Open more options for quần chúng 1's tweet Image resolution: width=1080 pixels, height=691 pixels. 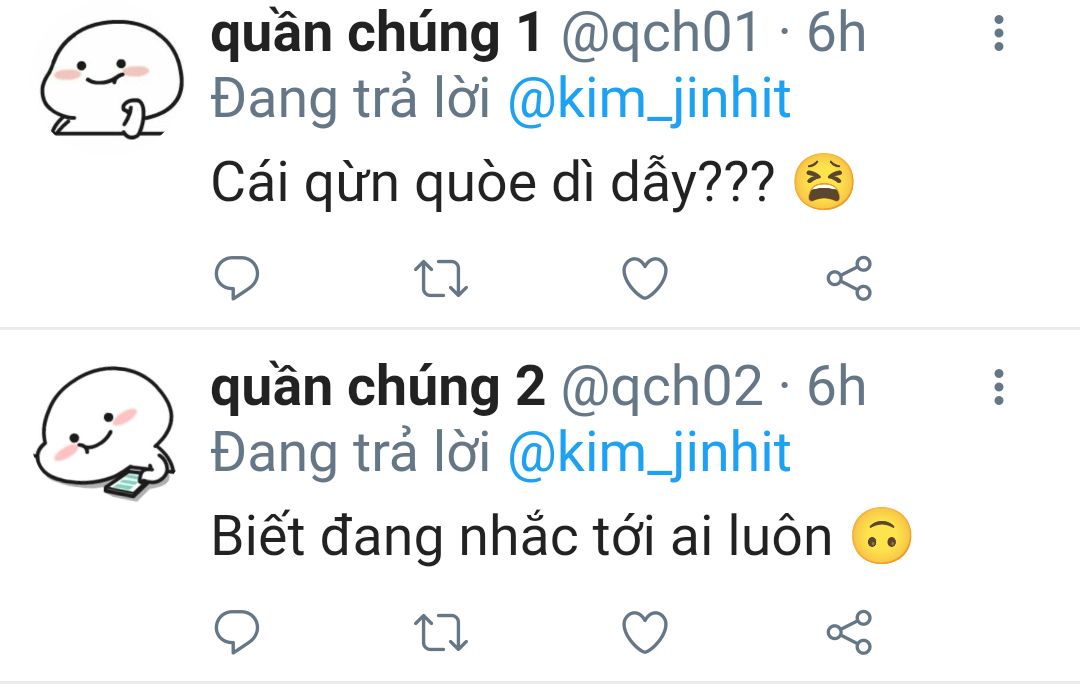tap(998, 34)
